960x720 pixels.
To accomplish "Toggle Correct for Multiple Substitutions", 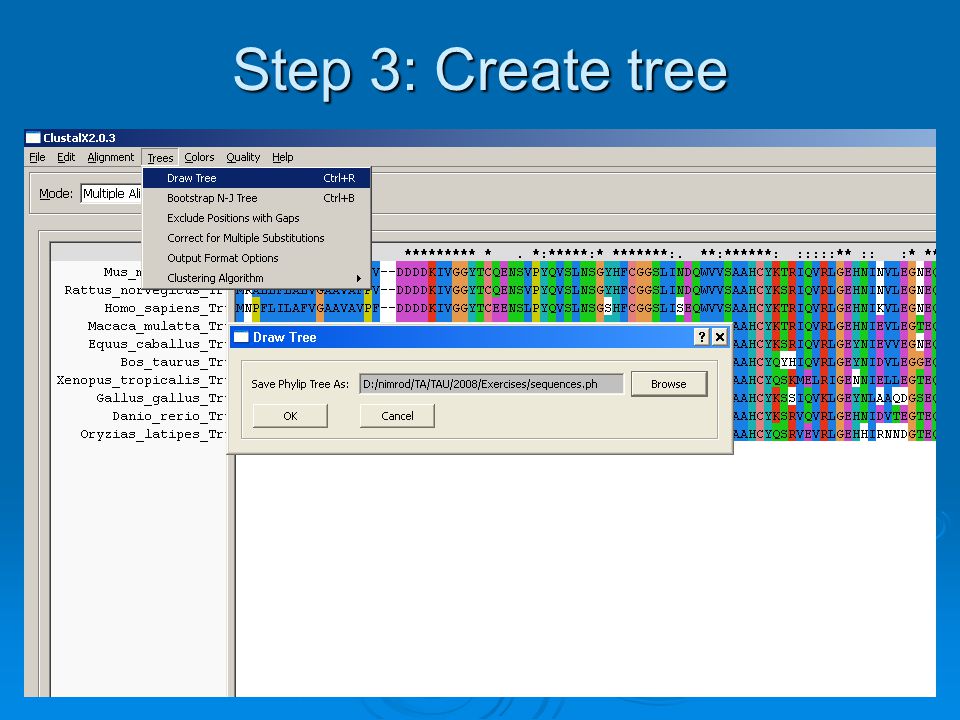I will pos(257,238).
